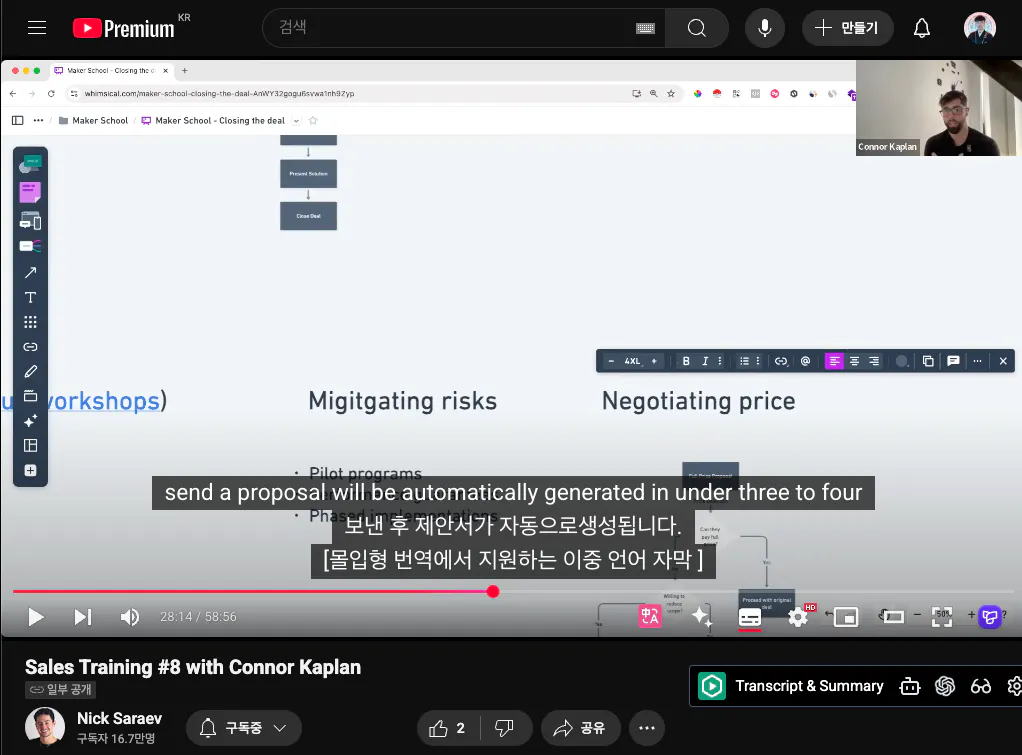This screenshot has width=1022, height=755.
Task: Select the sticky note tool
Action: (x=30, y=190)
